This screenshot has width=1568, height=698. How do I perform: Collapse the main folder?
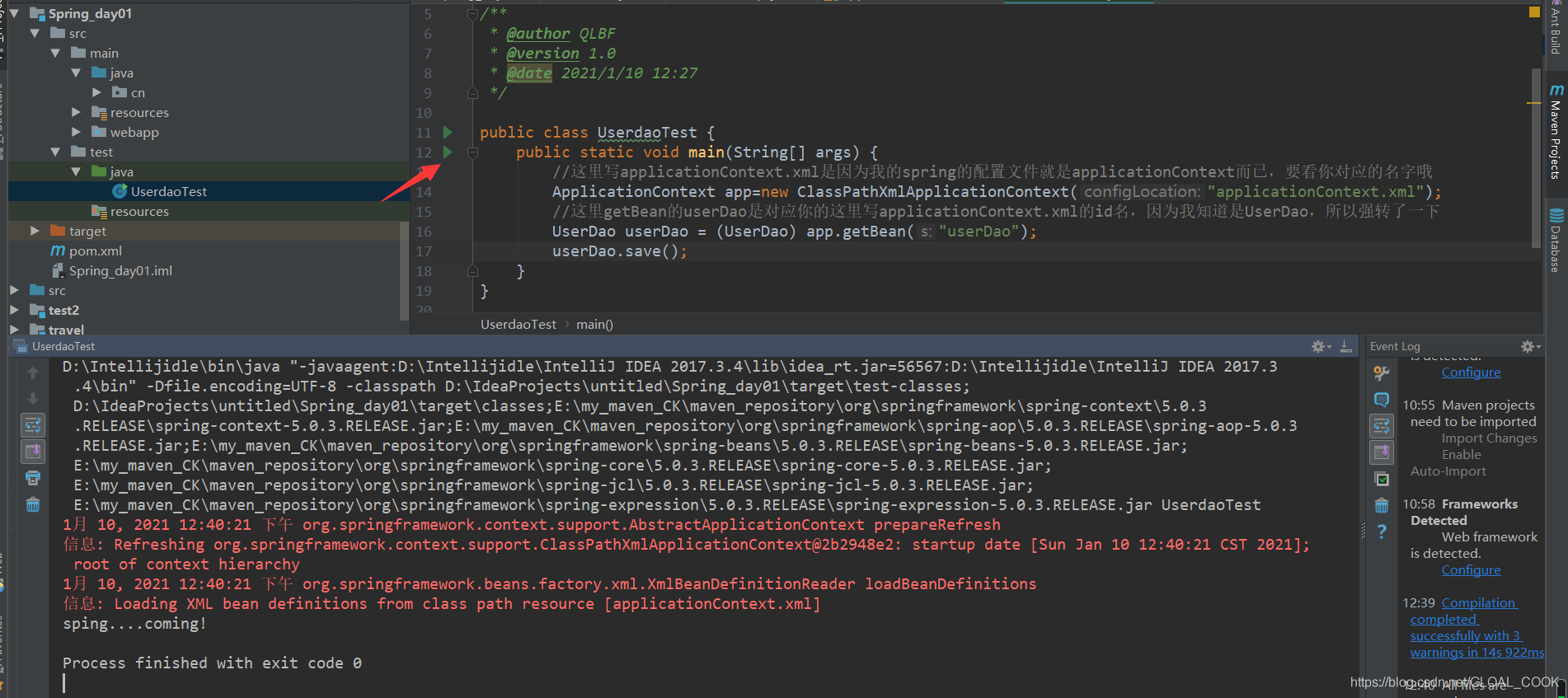click(x=55, y=53)
